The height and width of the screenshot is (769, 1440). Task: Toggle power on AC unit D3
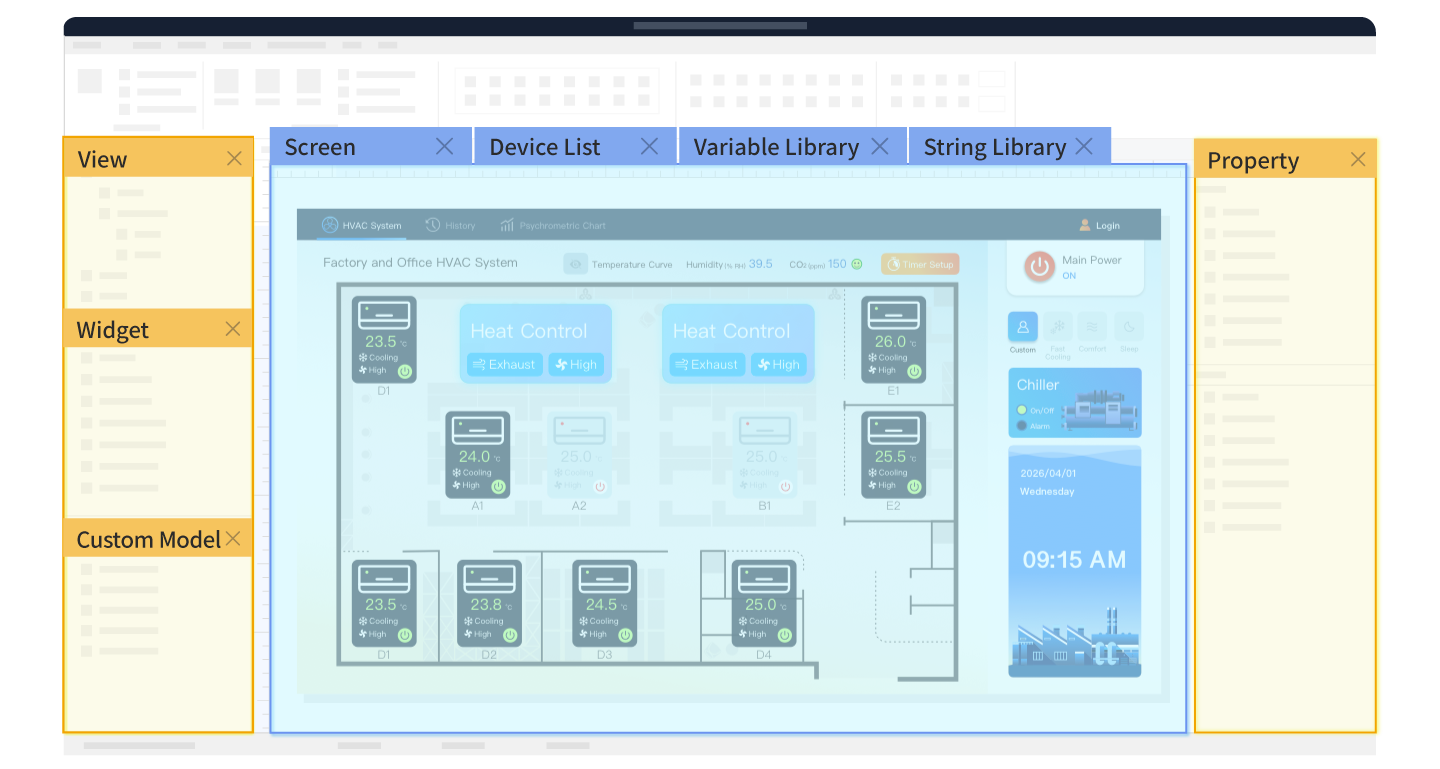625,635
